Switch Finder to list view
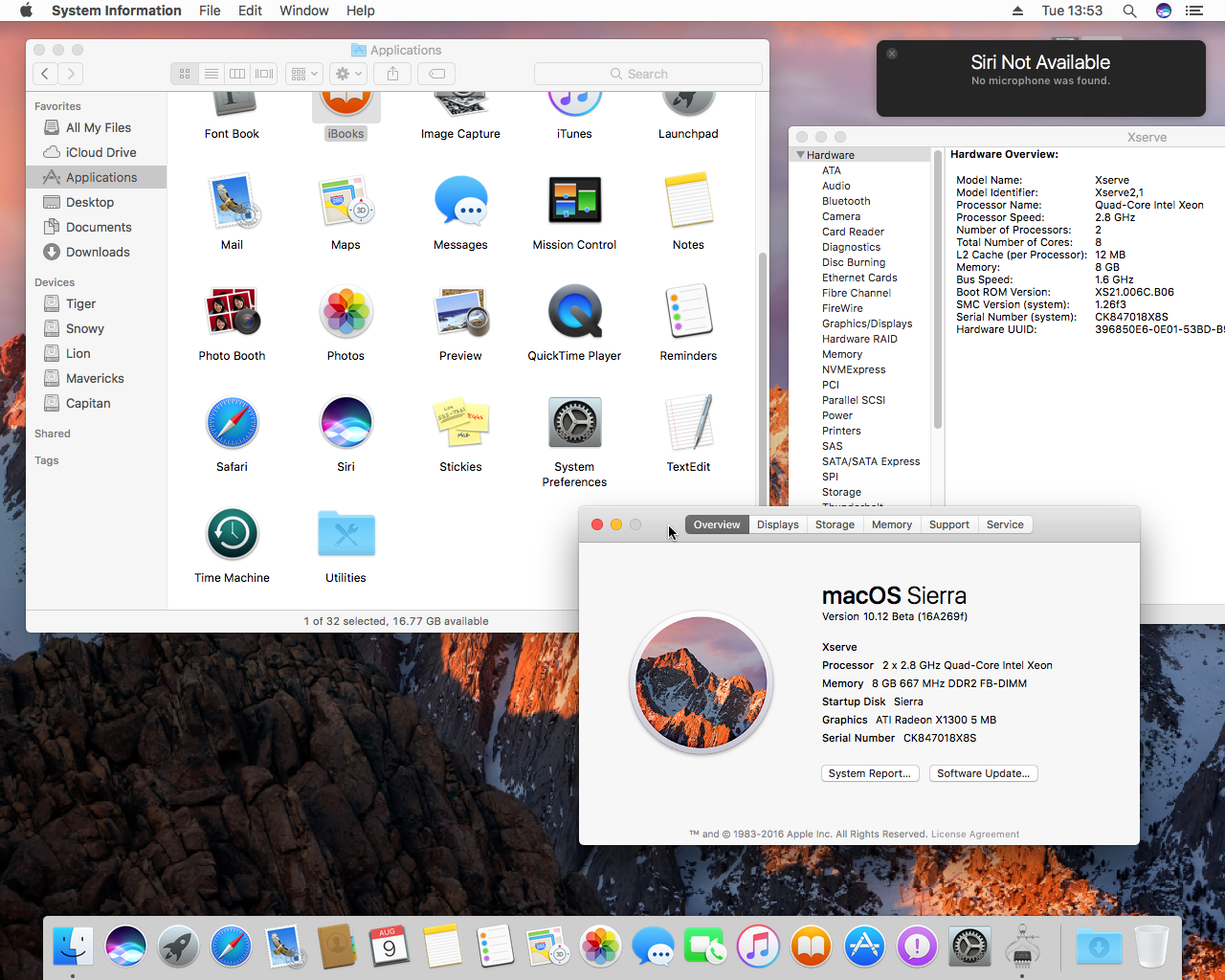 (212, 74)
